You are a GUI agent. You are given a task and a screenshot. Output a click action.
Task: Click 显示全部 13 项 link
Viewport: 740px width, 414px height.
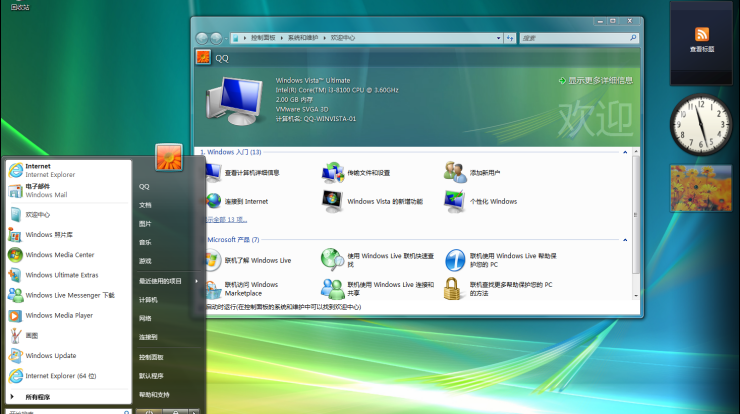[226, 220]
